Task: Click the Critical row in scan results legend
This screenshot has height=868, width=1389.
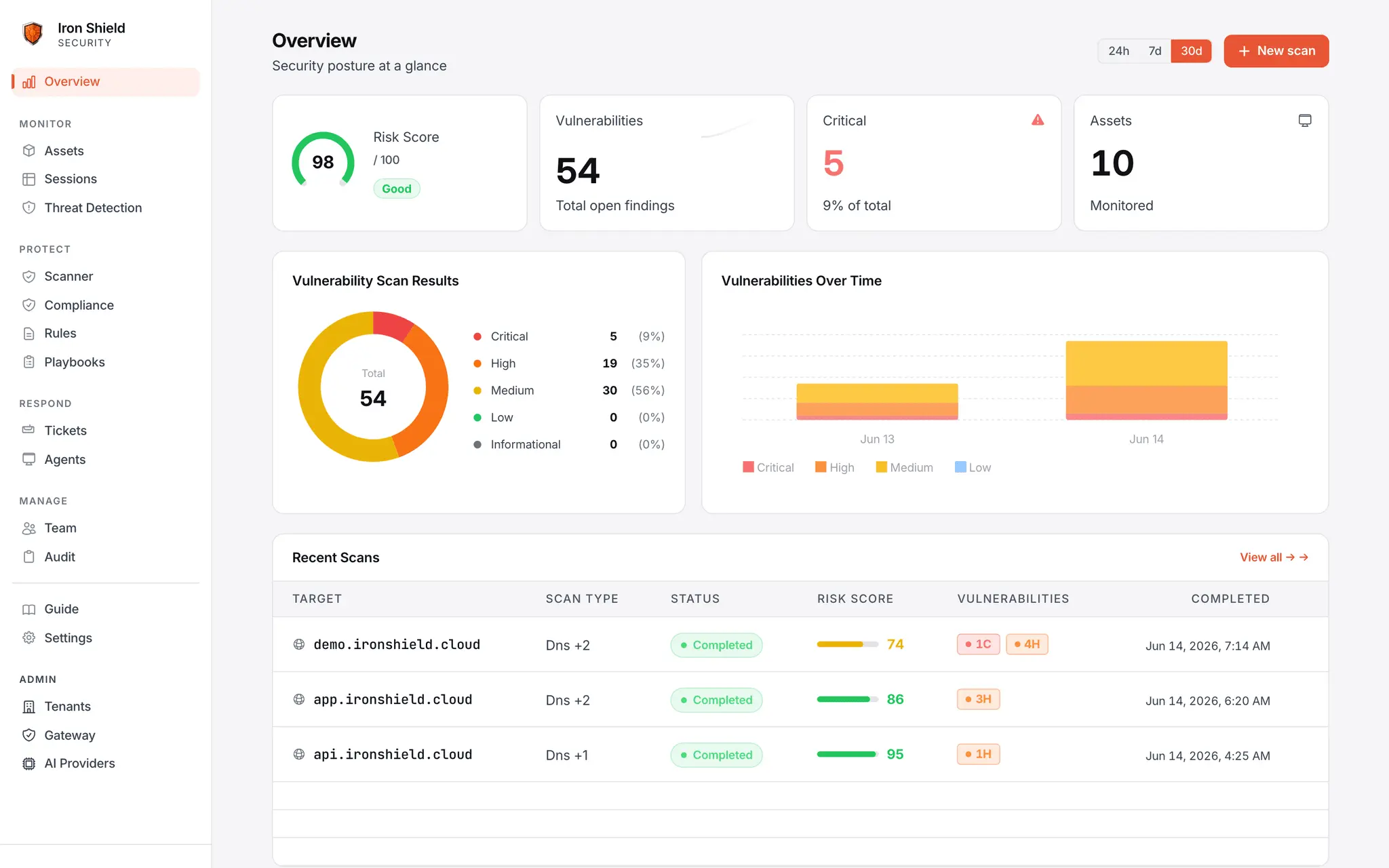Action: tap(568, 336)
